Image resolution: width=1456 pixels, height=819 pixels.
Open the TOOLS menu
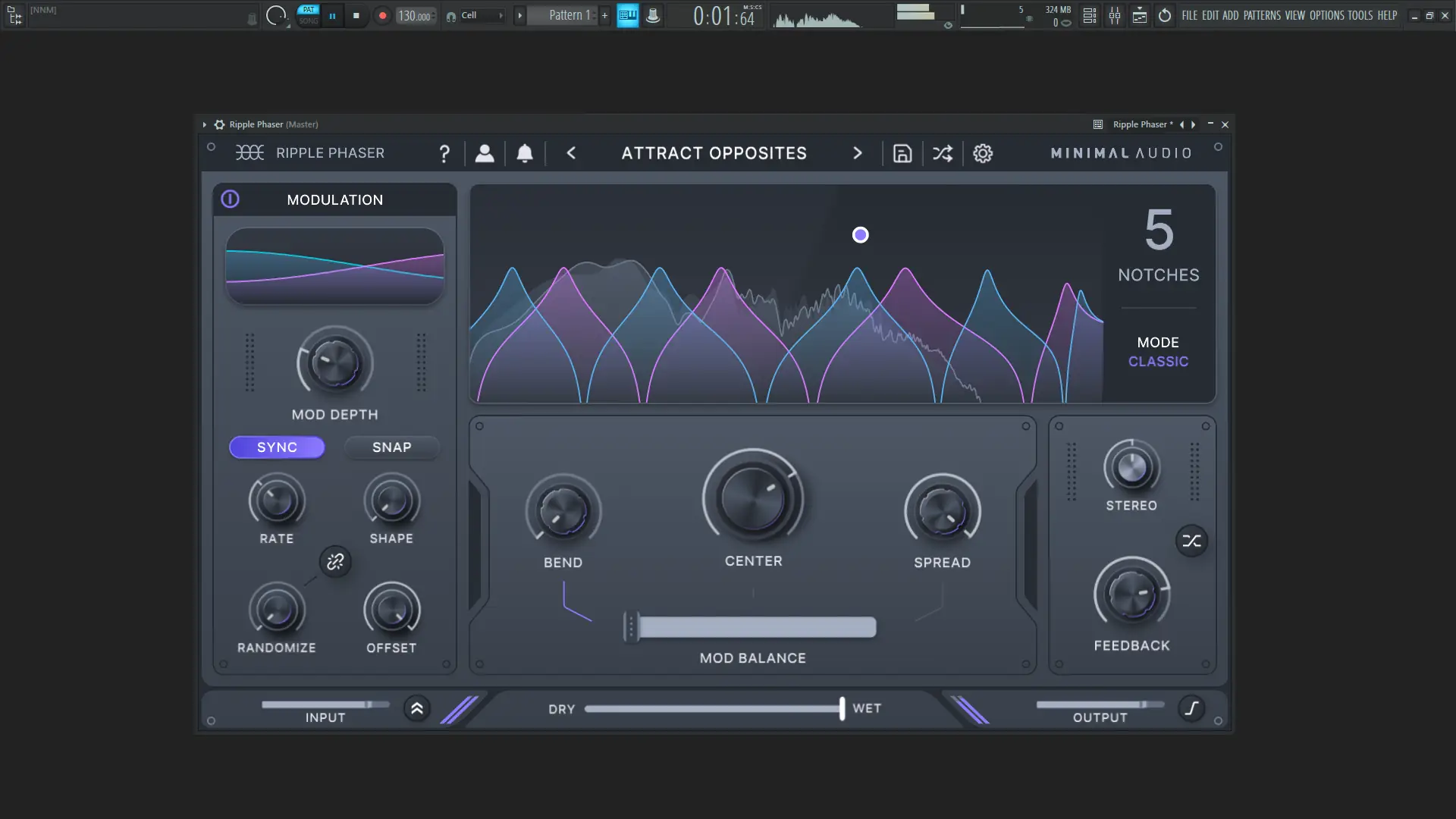(1360, 15)
